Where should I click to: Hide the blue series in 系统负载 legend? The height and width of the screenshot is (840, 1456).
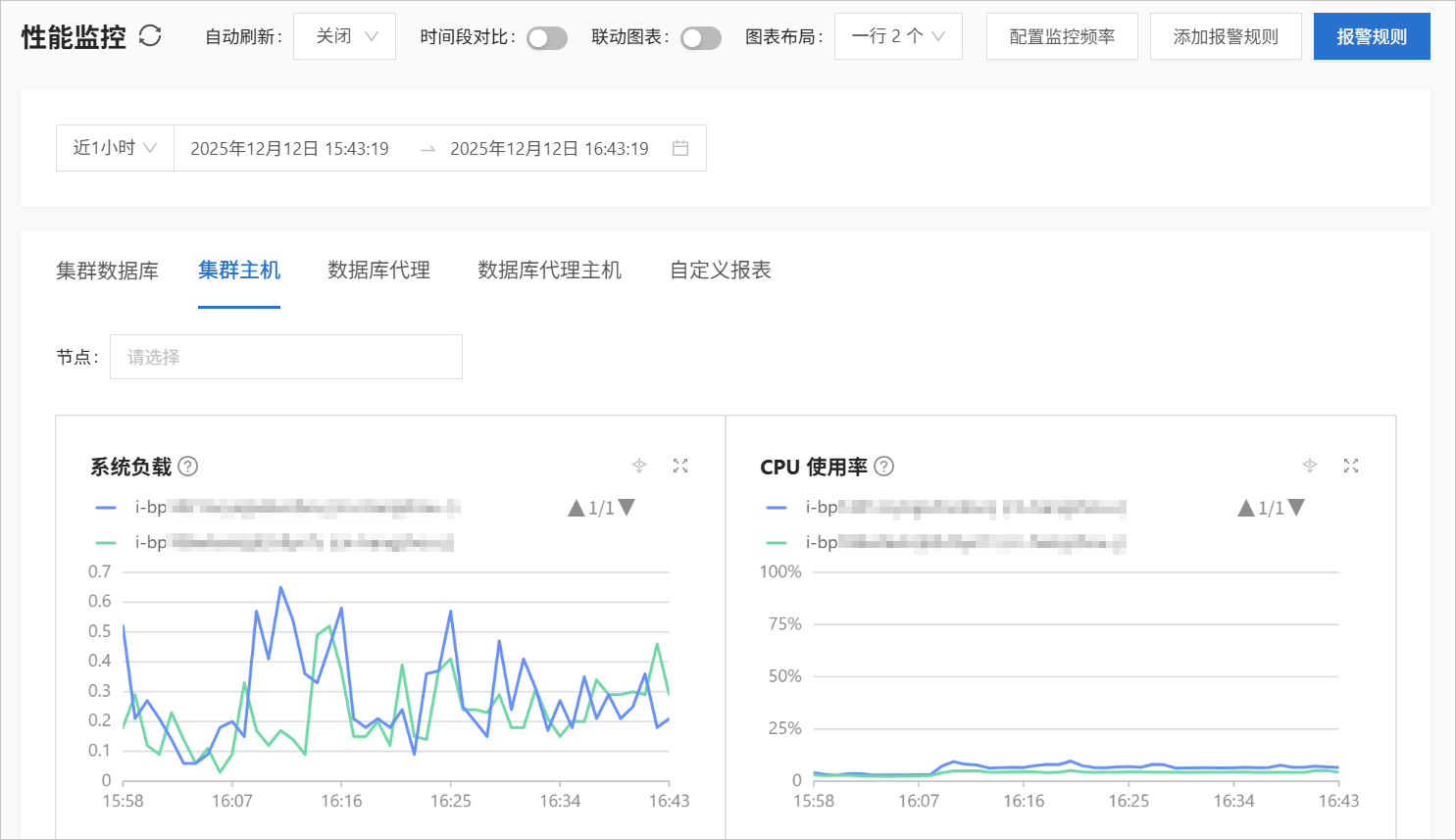tap(277, 508)
